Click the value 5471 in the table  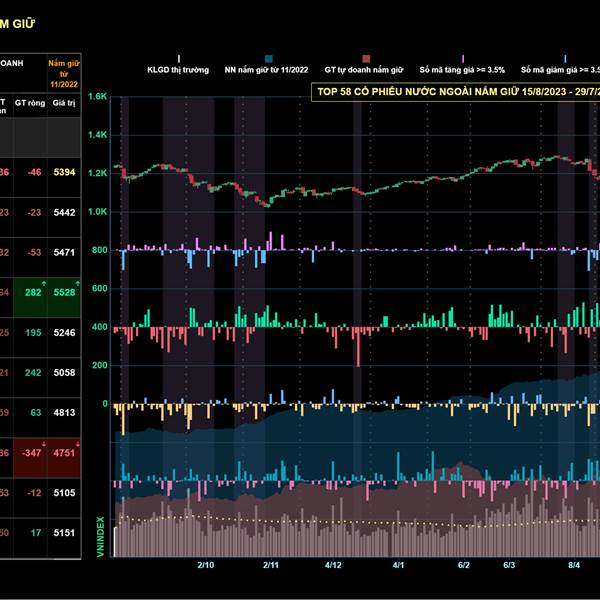[x=64, y=252]
